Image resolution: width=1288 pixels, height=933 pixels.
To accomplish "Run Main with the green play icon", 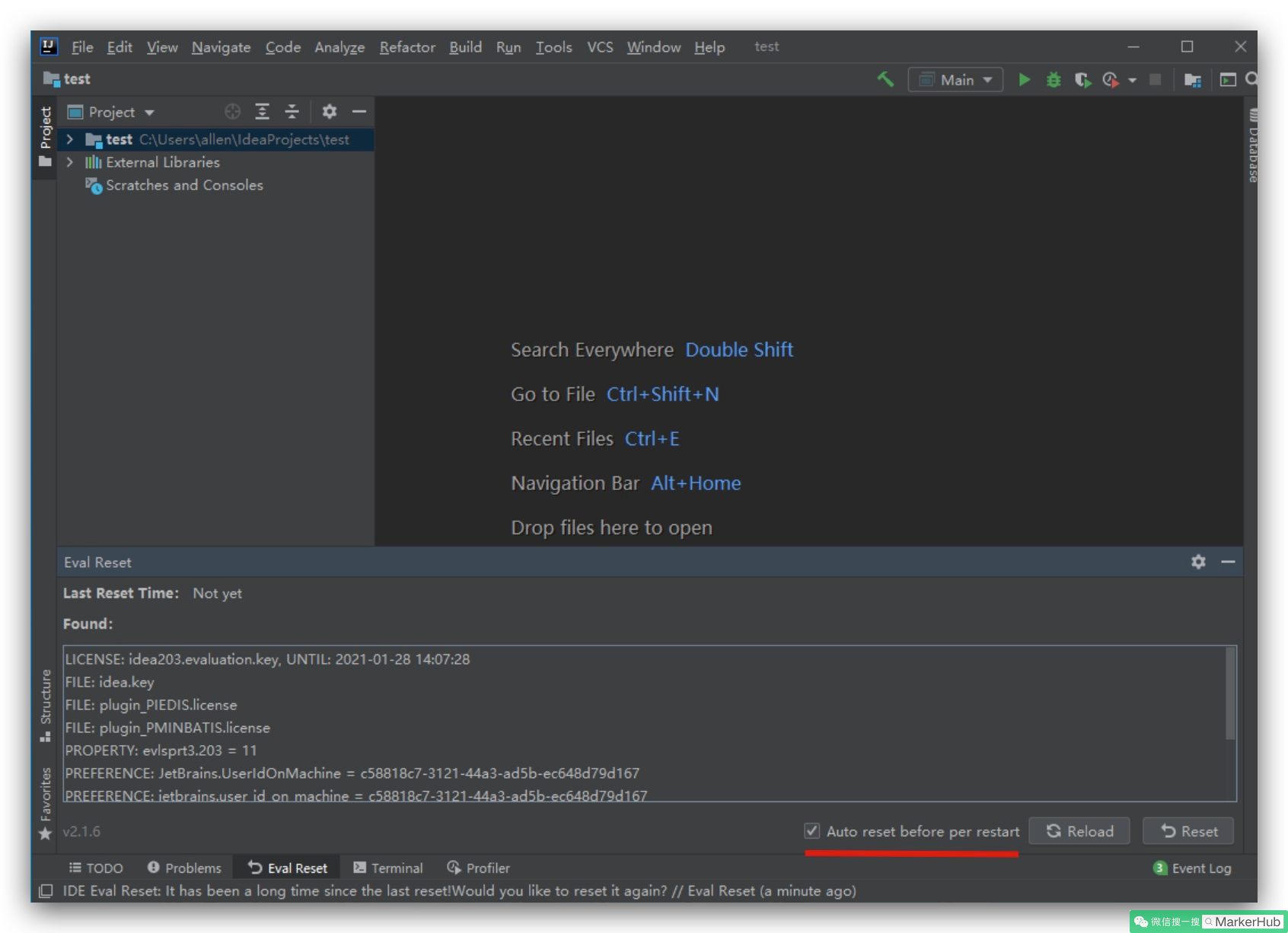I will (x=1025, y=79).
